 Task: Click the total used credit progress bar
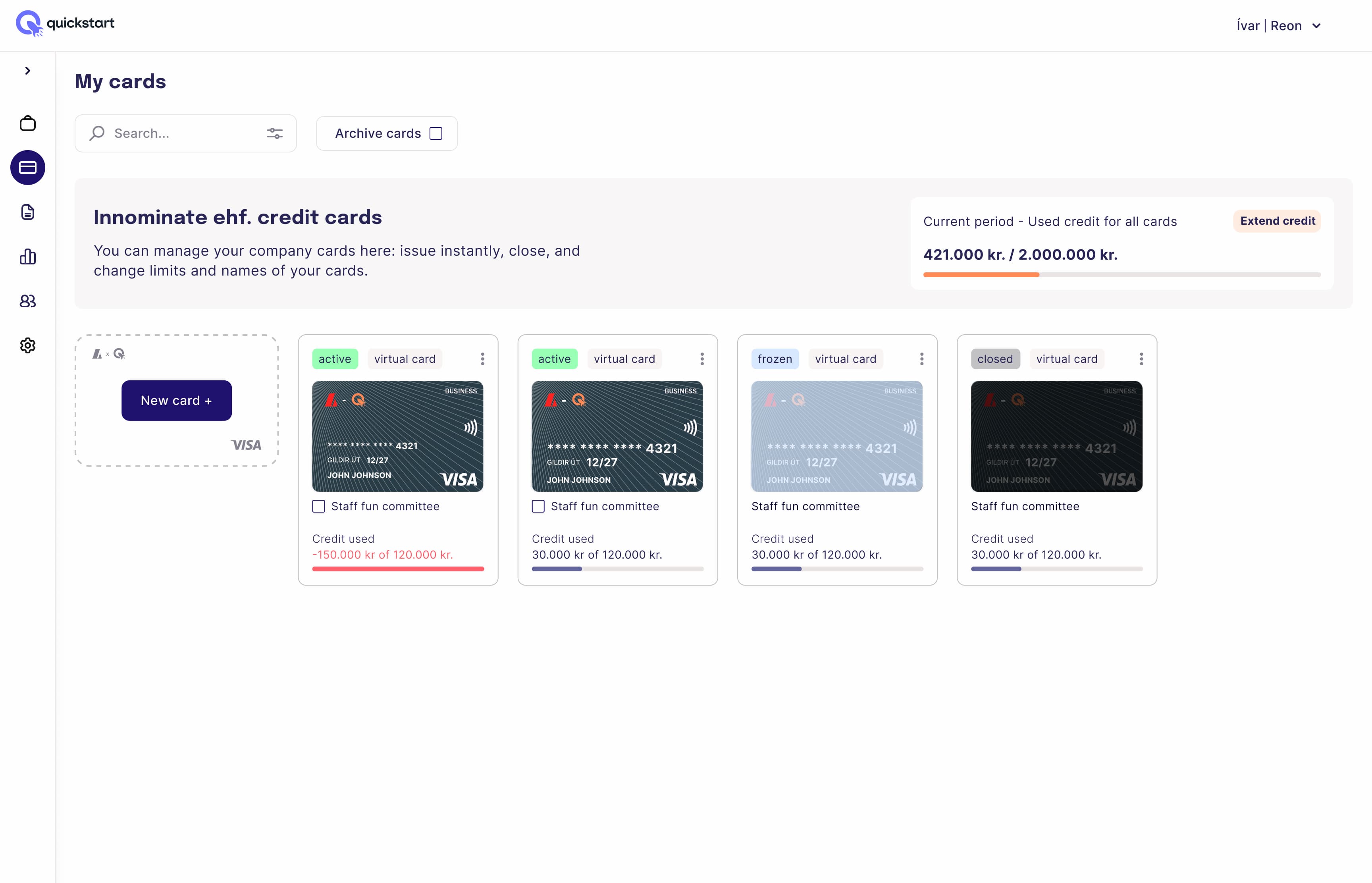point(1121,275)
